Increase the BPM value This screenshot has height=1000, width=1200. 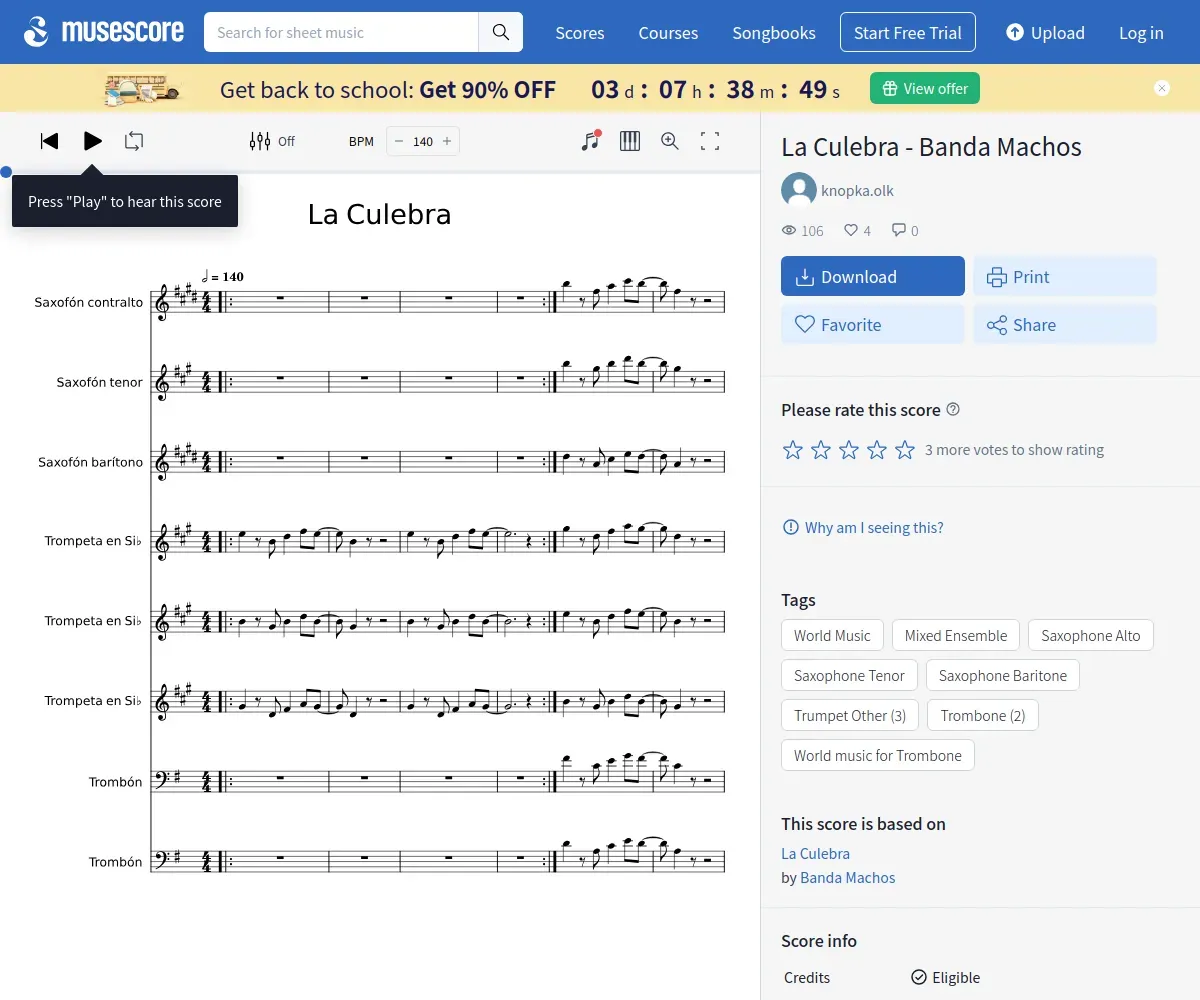(x=447, y=141)
